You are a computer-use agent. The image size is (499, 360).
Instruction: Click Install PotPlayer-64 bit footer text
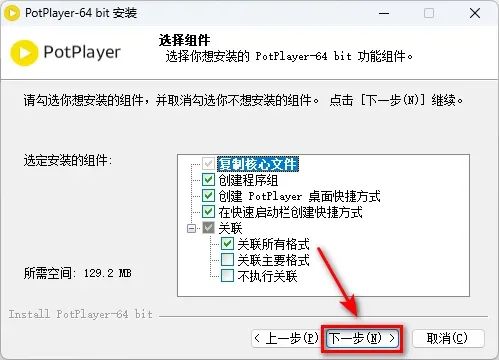tap(80, 314)
